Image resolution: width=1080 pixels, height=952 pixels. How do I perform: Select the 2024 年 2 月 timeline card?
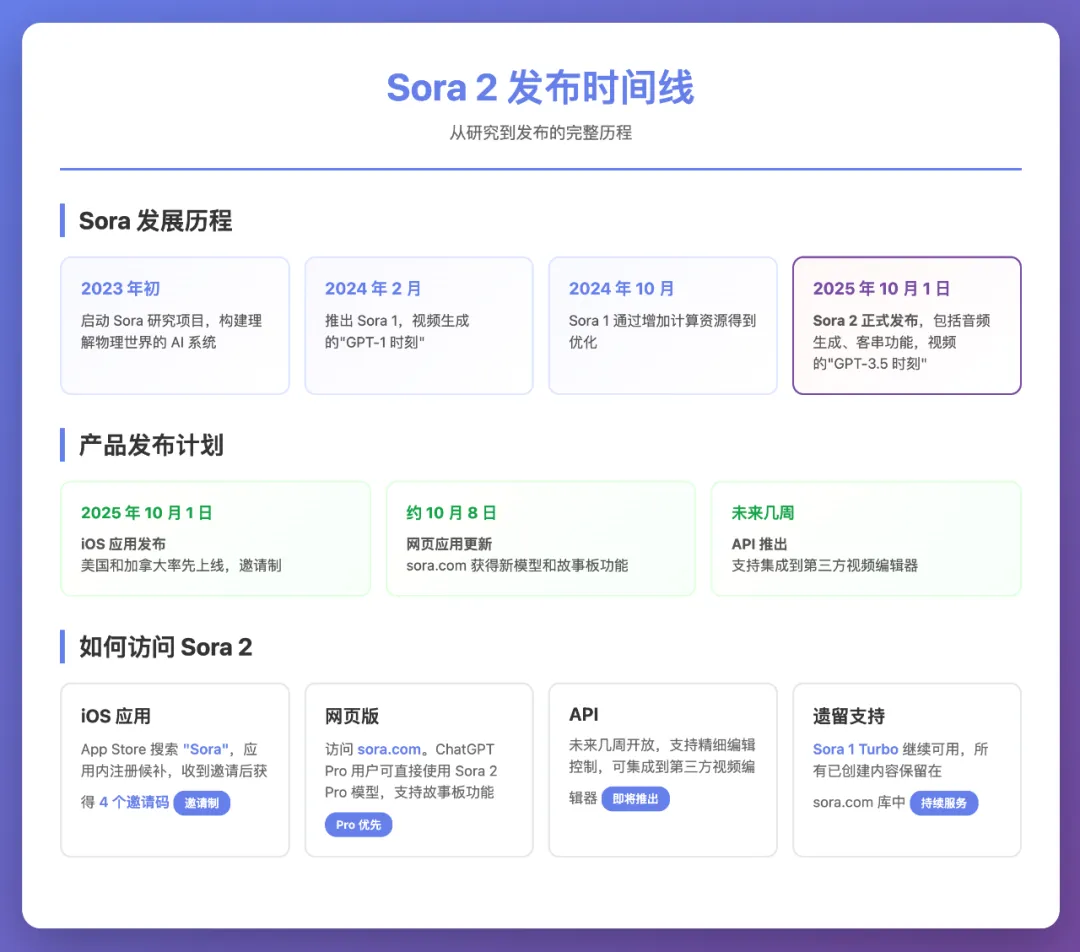click(x=418, y=325)
